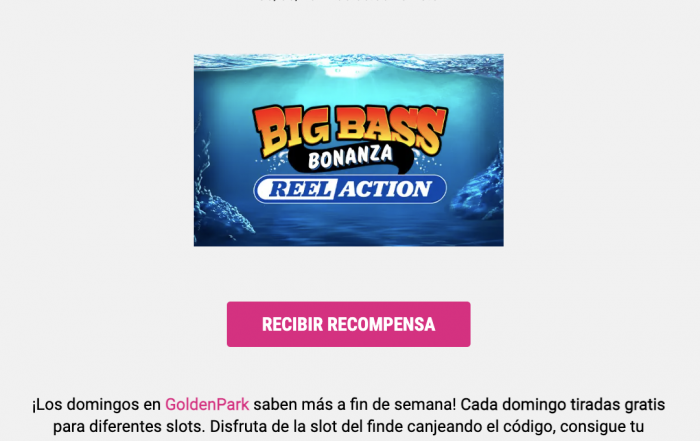The height and width of the screenshot is (441, 700).
Task: Click the RECIBIR RECOMPENSA button
Action: pos(348,324)
